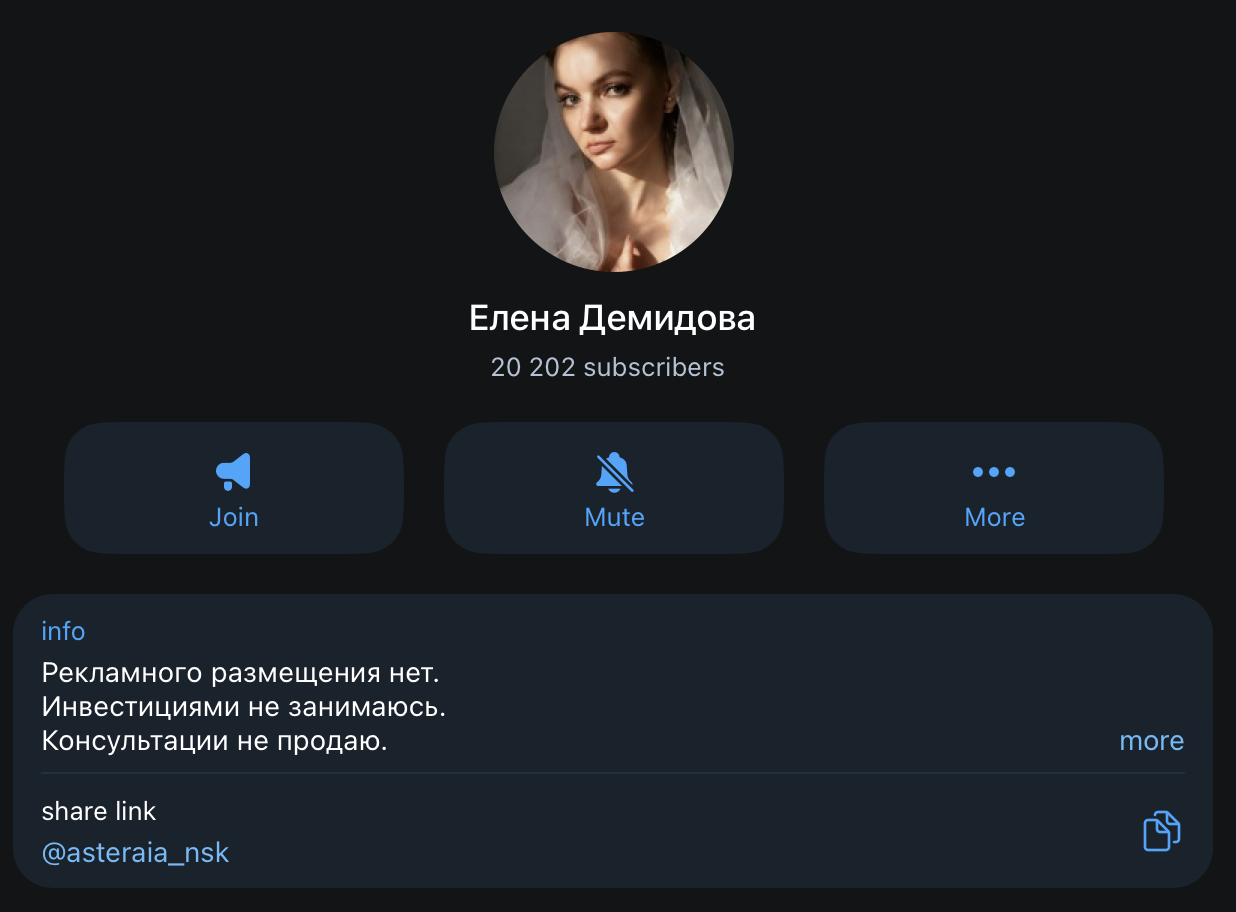
Task: Click the 20 202 subscribers count
Action: (607, 367)
